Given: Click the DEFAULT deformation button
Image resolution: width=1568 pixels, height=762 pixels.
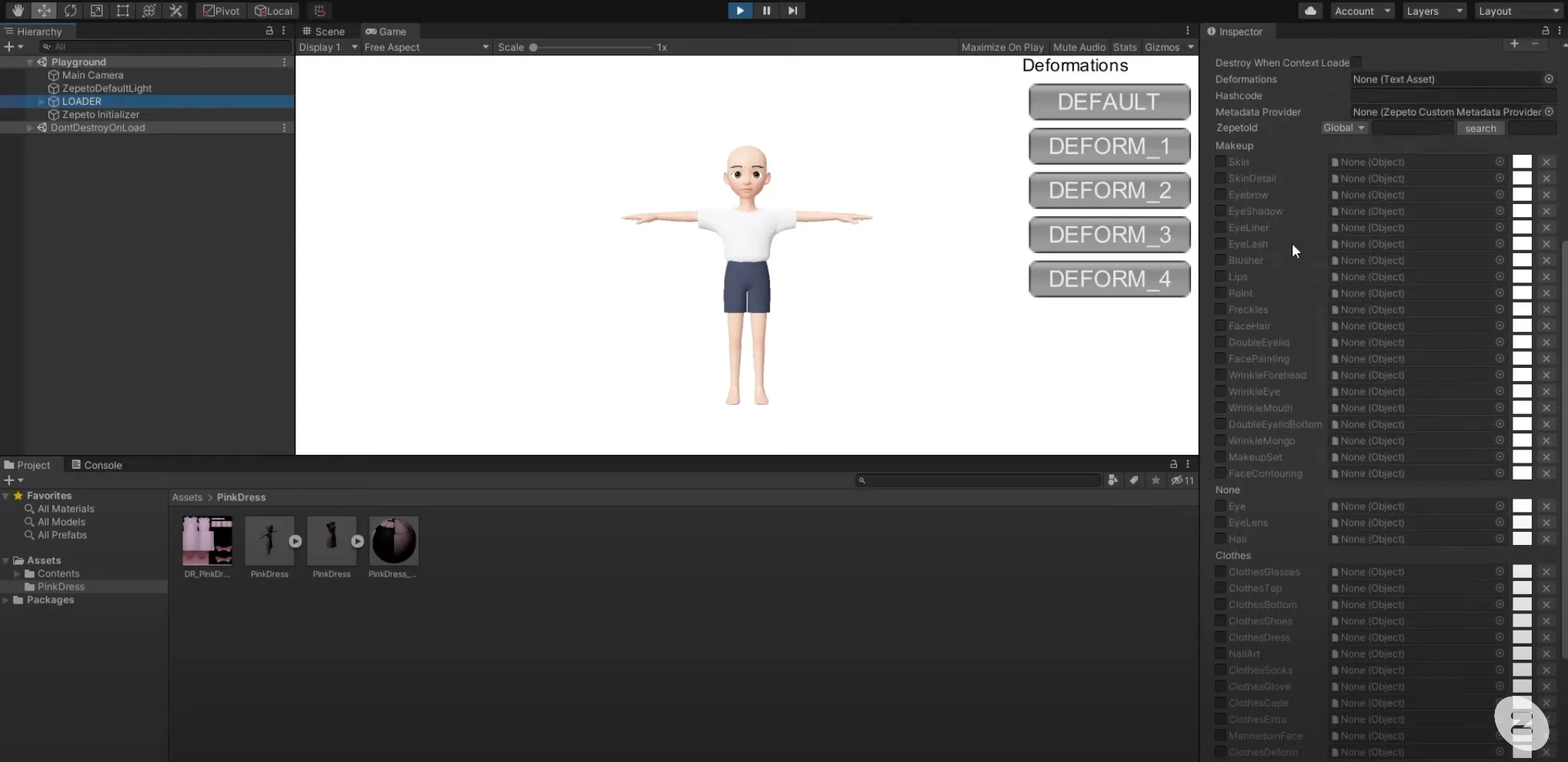Looking at the screenshot, I should tap(1109, 102).
